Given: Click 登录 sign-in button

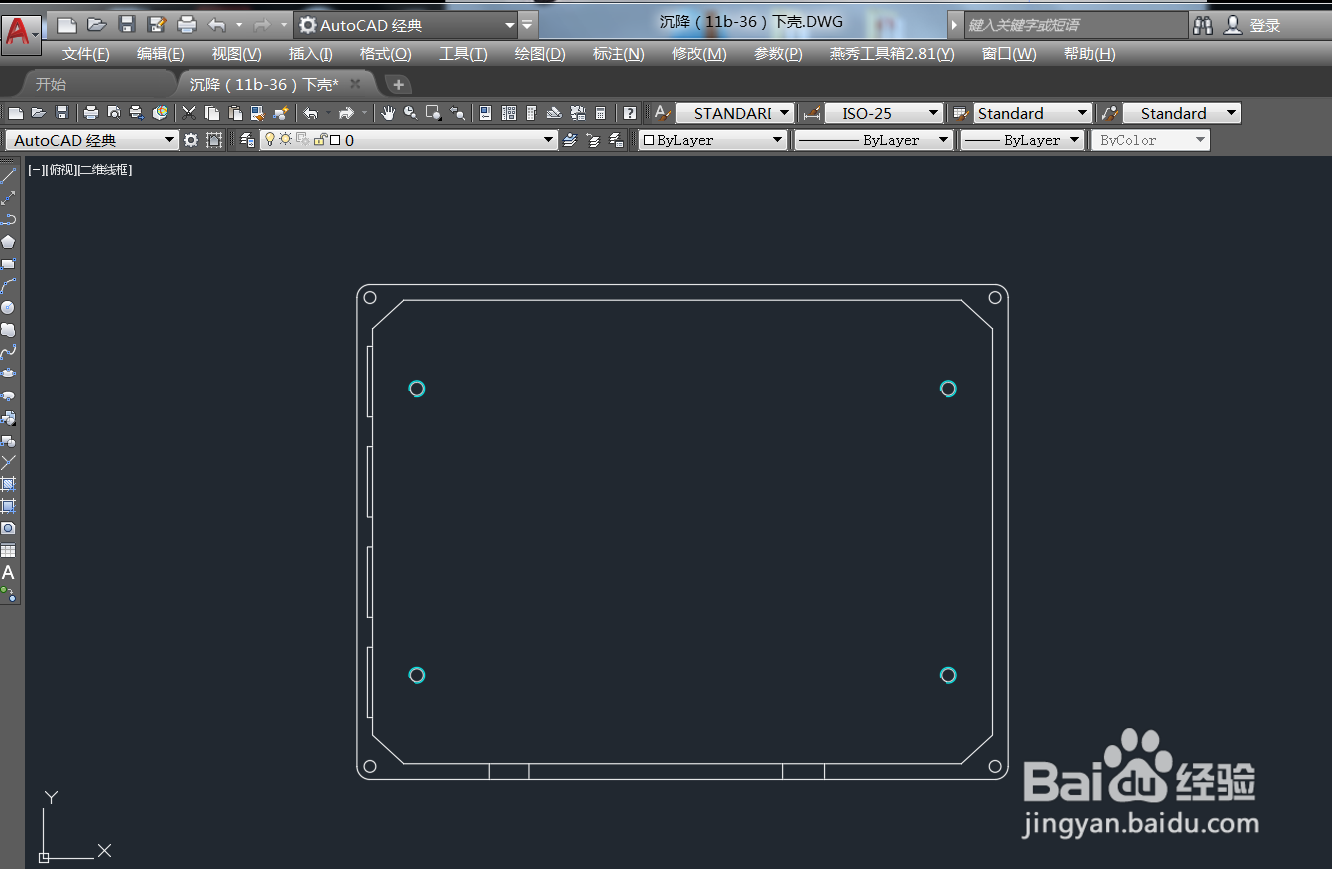Looking at the screenshot, I should [x=1264, y=25].
